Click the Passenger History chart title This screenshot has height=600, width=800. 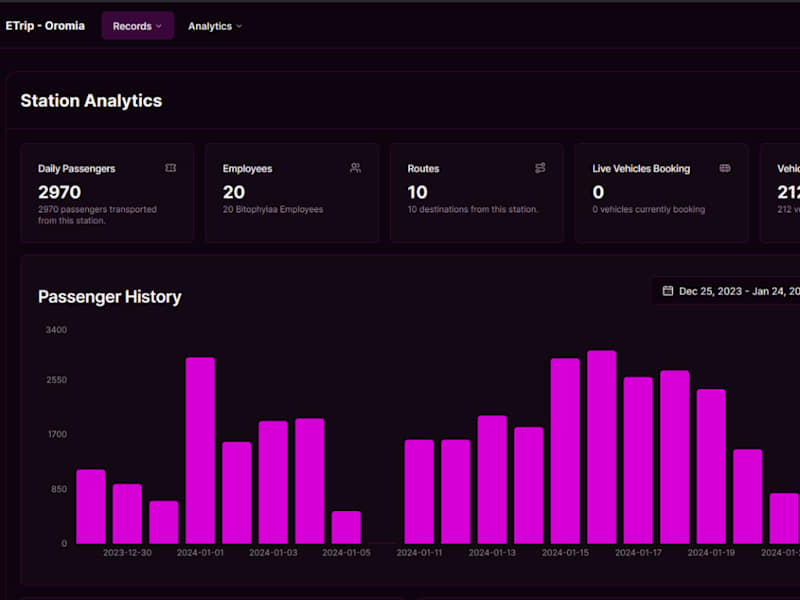pyautogui.click(x=110, y=296)
